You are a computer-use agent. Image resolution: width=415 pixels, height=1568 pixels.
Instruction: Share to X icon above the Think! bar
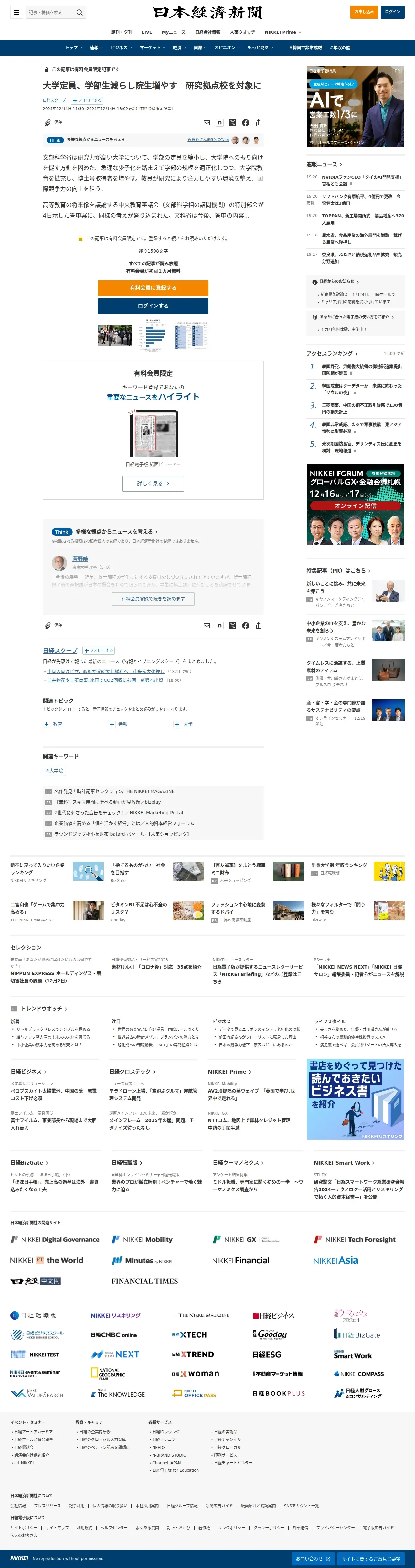pyautogui.click(x=232, y=123)
